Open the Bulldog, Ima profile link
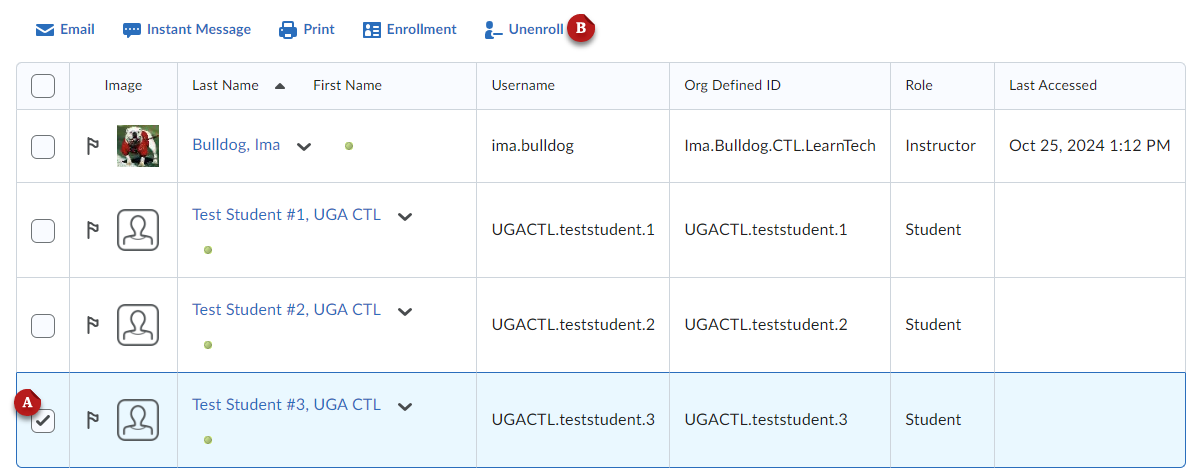Viewport: 1198px width, 476px height. [x=236, y=145]
